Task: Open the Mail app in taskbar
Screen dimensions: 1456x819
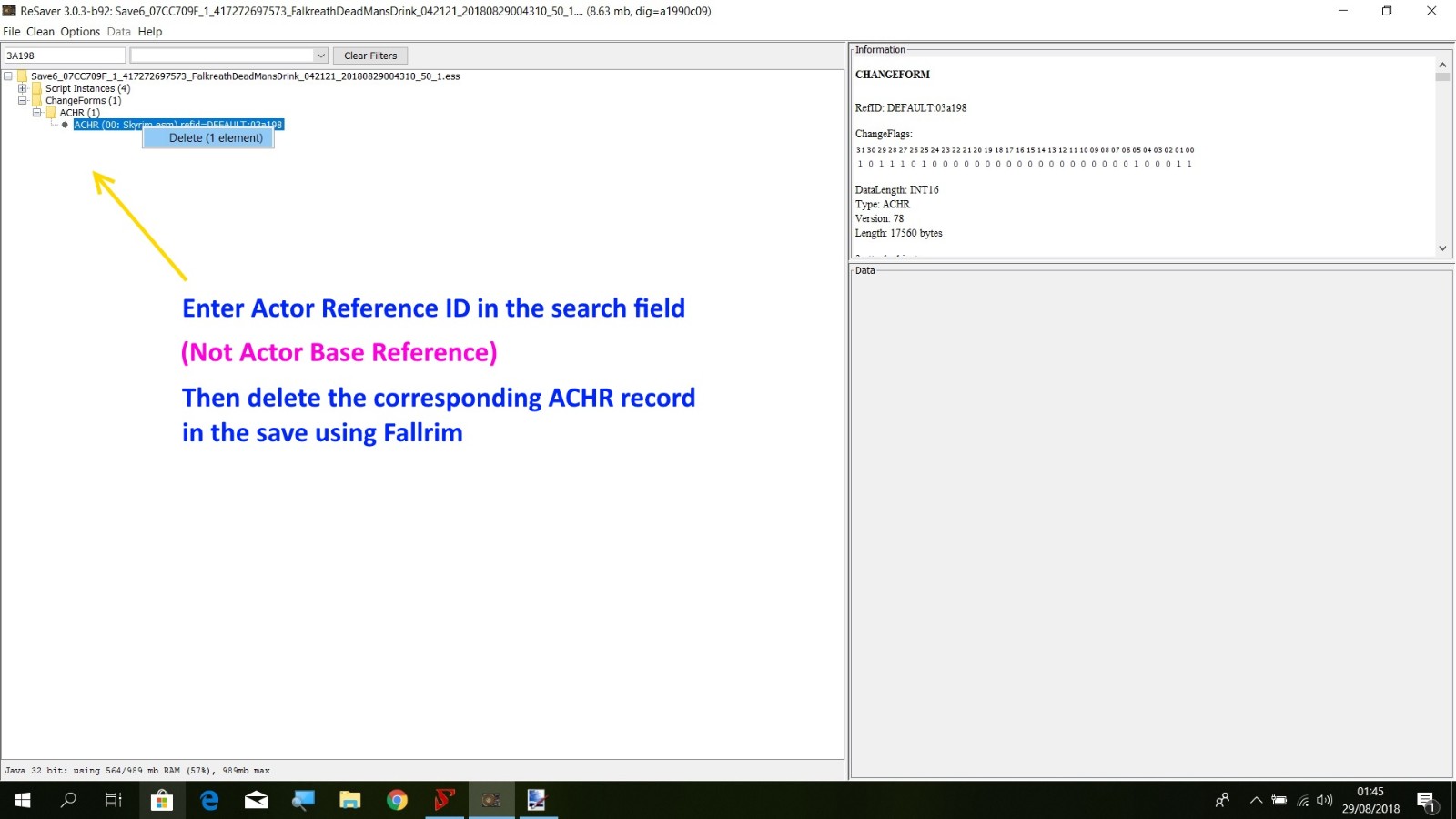Action: pyautogui.click(x=256, y=800)
